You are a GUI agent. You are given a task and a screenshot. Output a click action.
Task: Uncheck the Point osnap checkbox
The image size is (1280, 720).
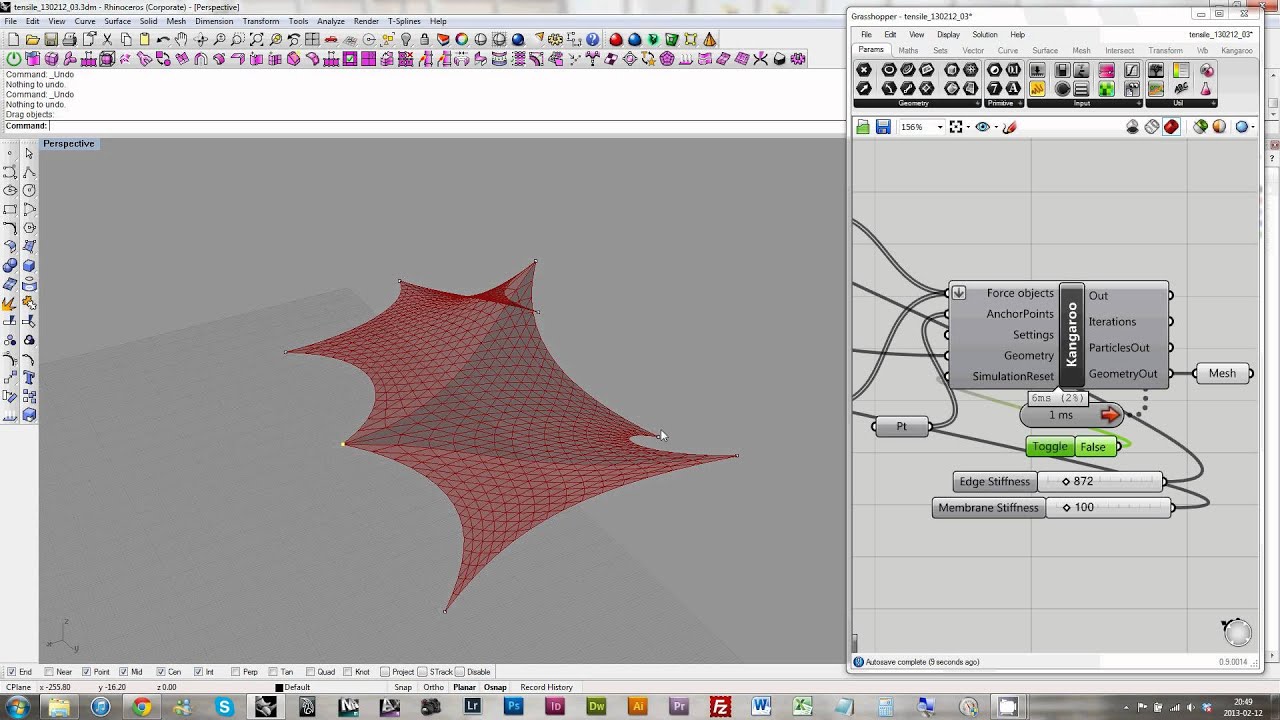click(x=86, y=672)
